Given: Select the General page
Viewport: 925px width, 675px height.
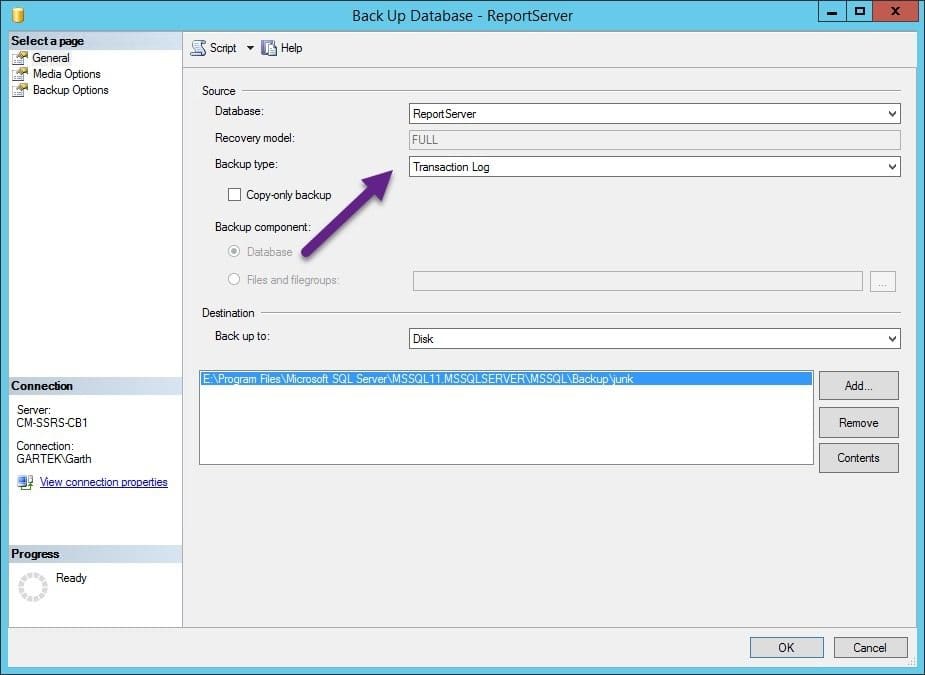Looking at the screenshot, I should pyautogui.click(x=51, y=58).
